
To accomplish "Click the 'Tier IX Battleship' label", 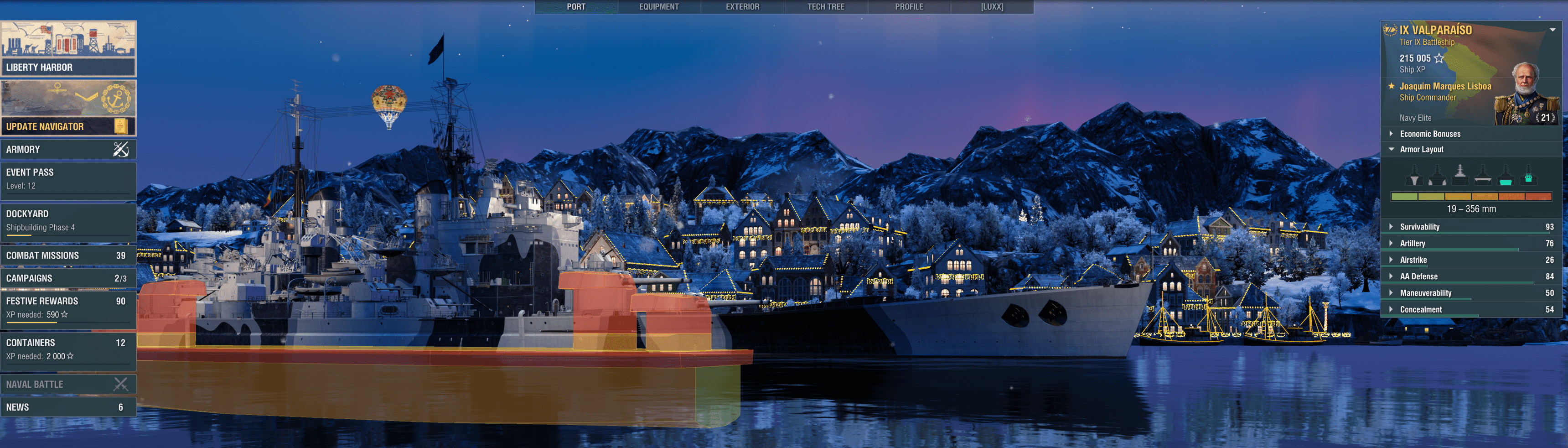I will 1427,42.
